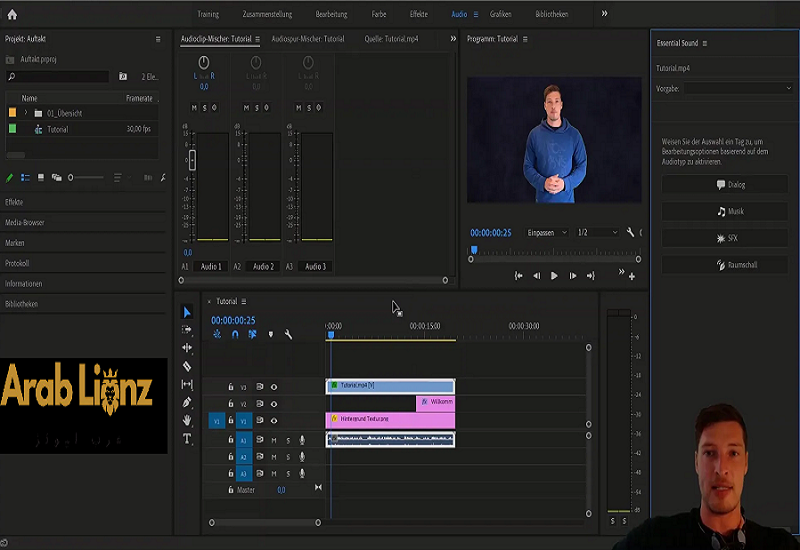The image size is (800, 550).
Task: Toggle insert sequences as nests icon
Action: (217, 335)
